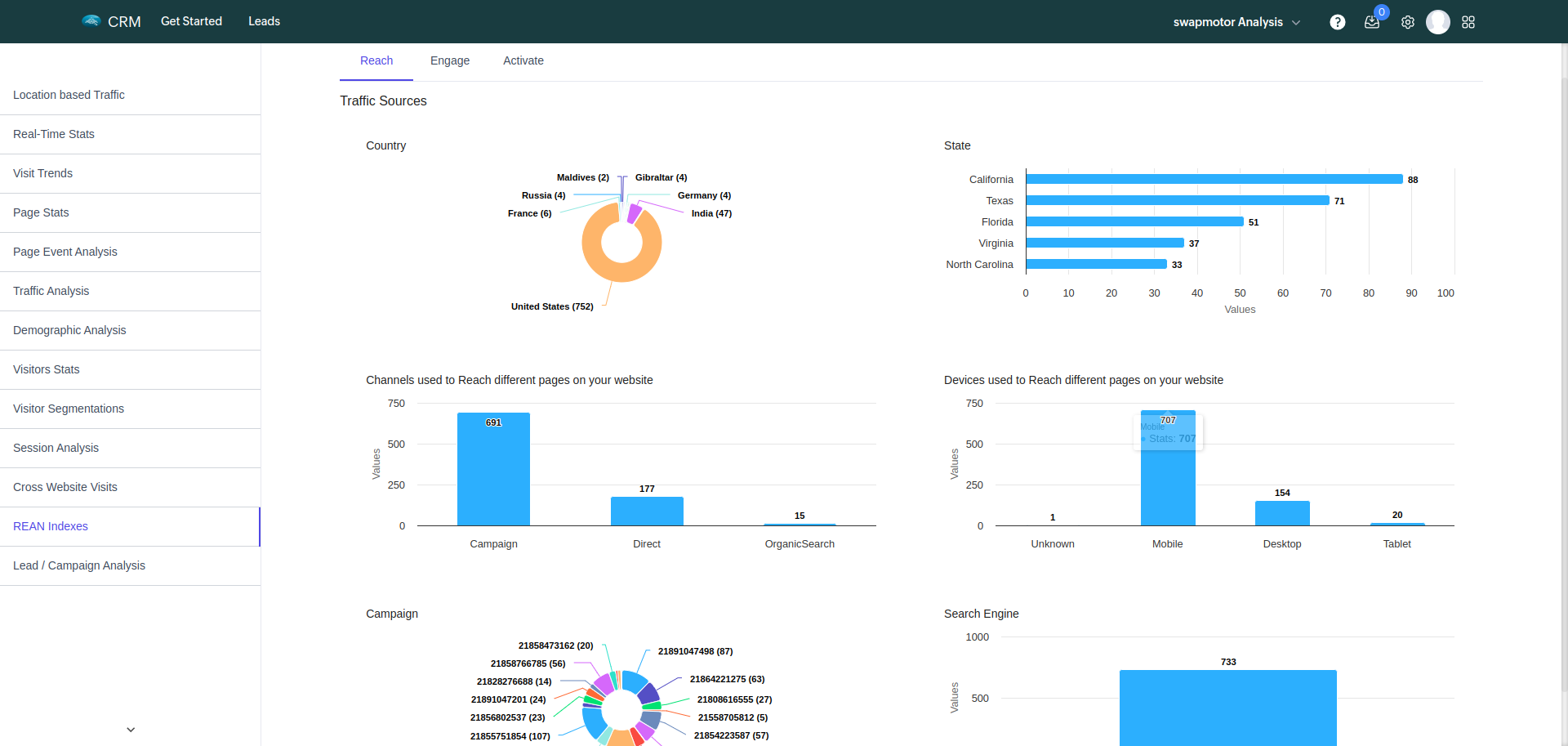Open the help question mark icon
The width and height of the screenshot is (1568, 746).
click(1337, 22)
